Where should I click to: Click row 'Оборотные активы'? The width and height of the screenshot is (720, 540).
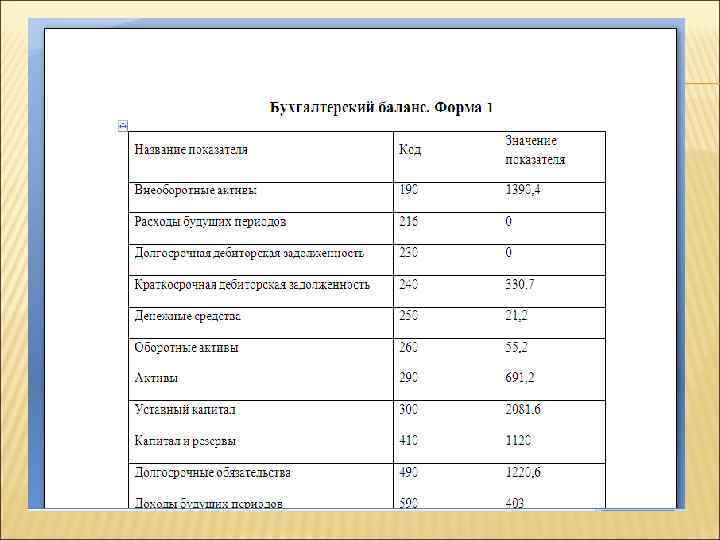click(x=186, y=348)
